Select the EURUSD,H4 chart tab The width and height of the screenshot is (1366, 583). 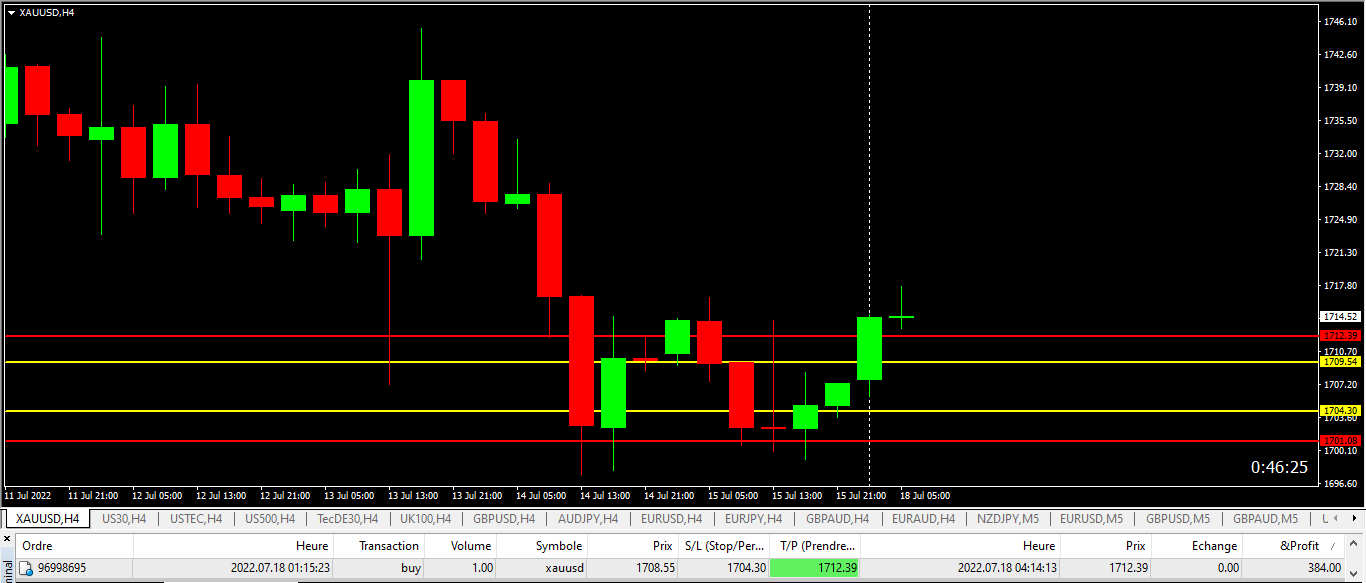click(x=671, y=519)
